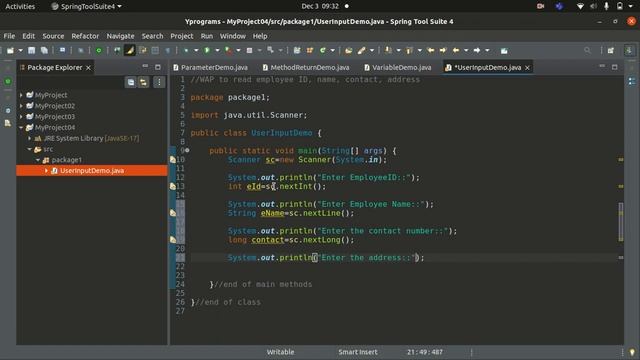Expand the MyProject tree node
This screenshot has width=640, height=360.
coord(21,95)
